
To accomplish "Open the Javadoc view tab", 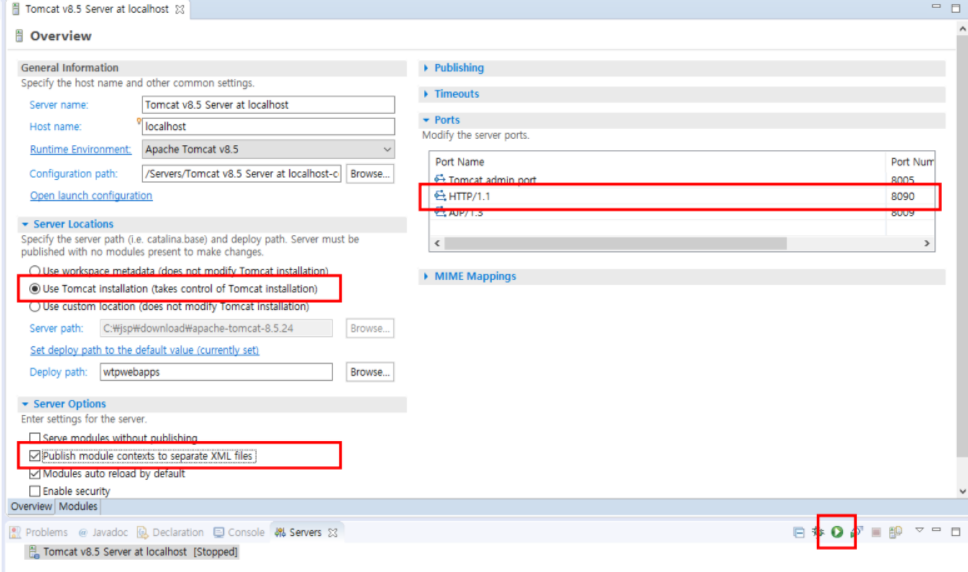I will tap(103, 533).
